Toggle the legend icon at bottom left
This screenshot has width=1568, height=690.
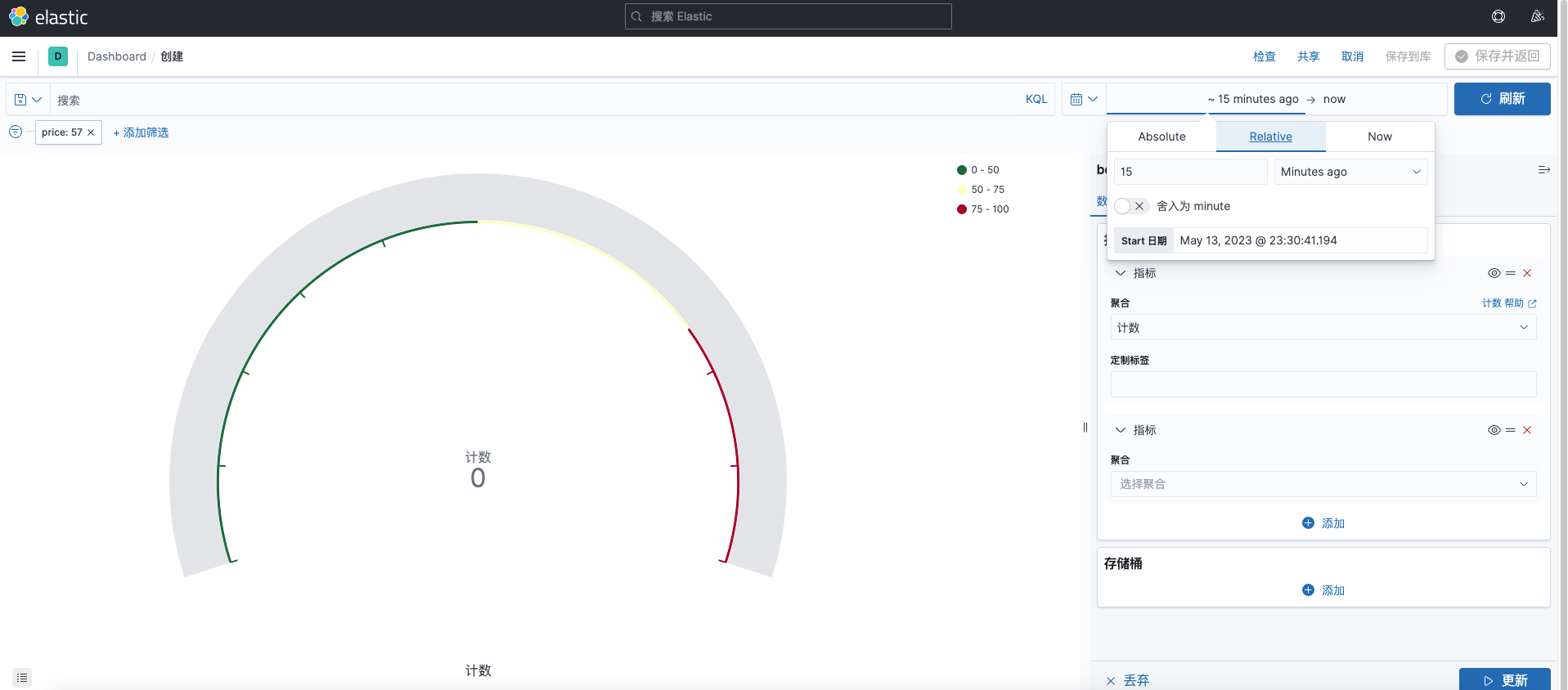[22, 678]
